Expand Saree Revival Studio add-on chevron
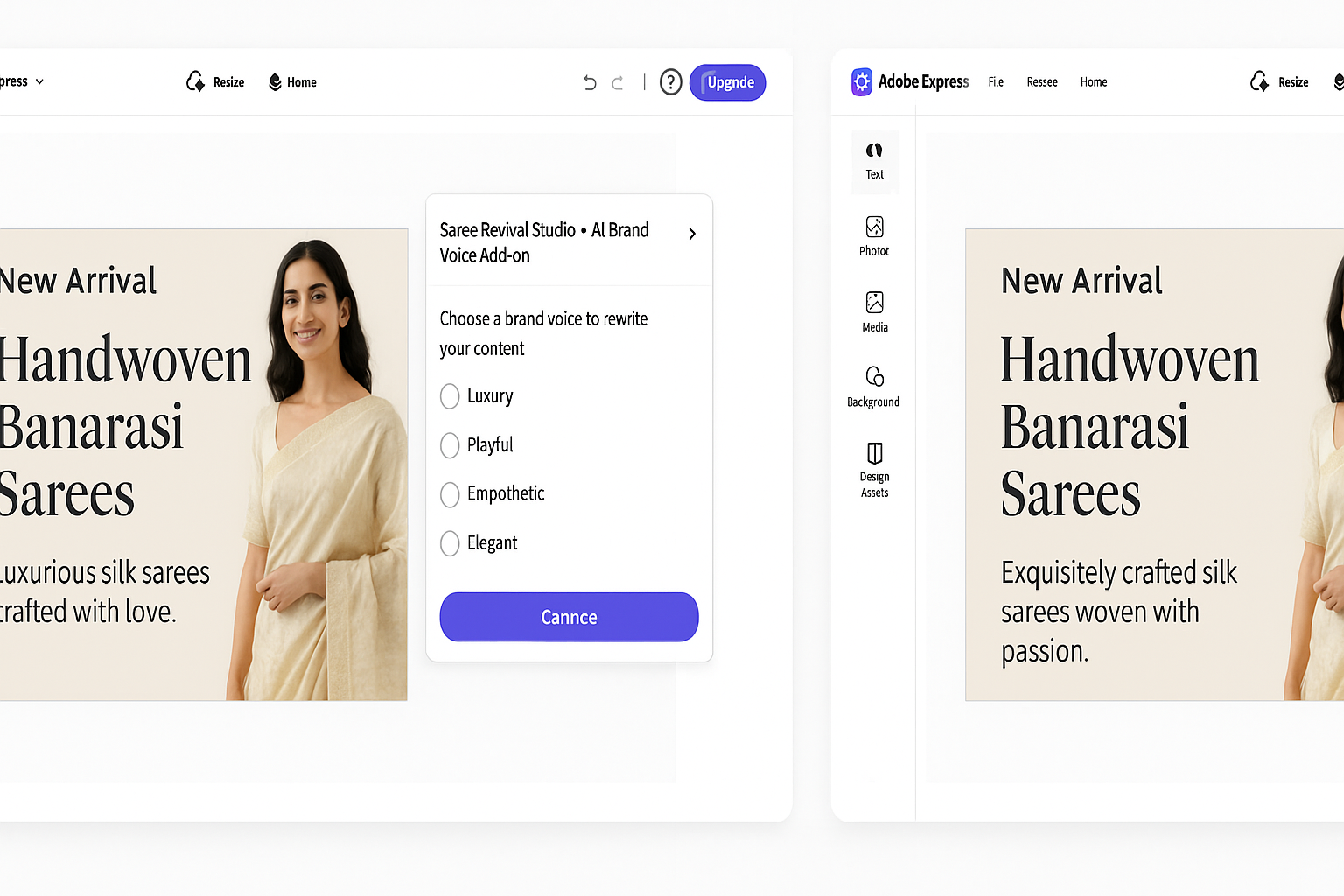Image resolution: width=1344 pixels, height=896 pixels. [692, 234]
